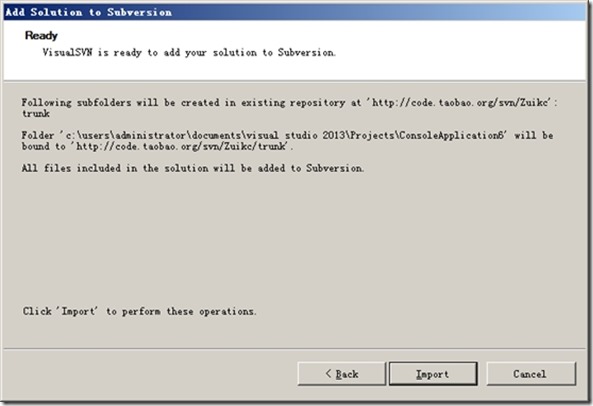
Task: Click the 'VisualSVN is ready' description sentence
Action: (189, 52)
